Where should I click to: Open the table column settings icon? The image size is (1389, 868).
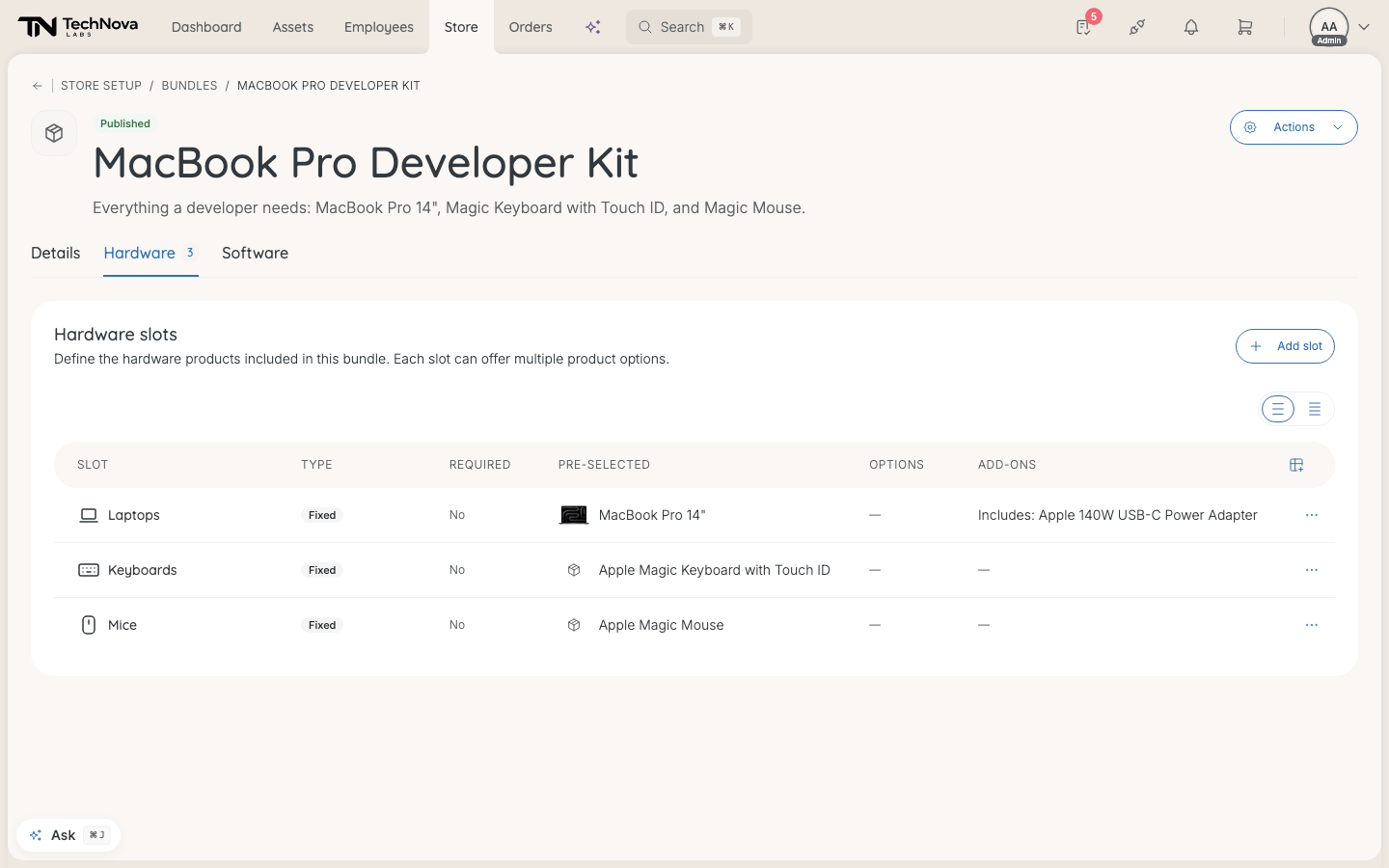[x=1296, y=465]
